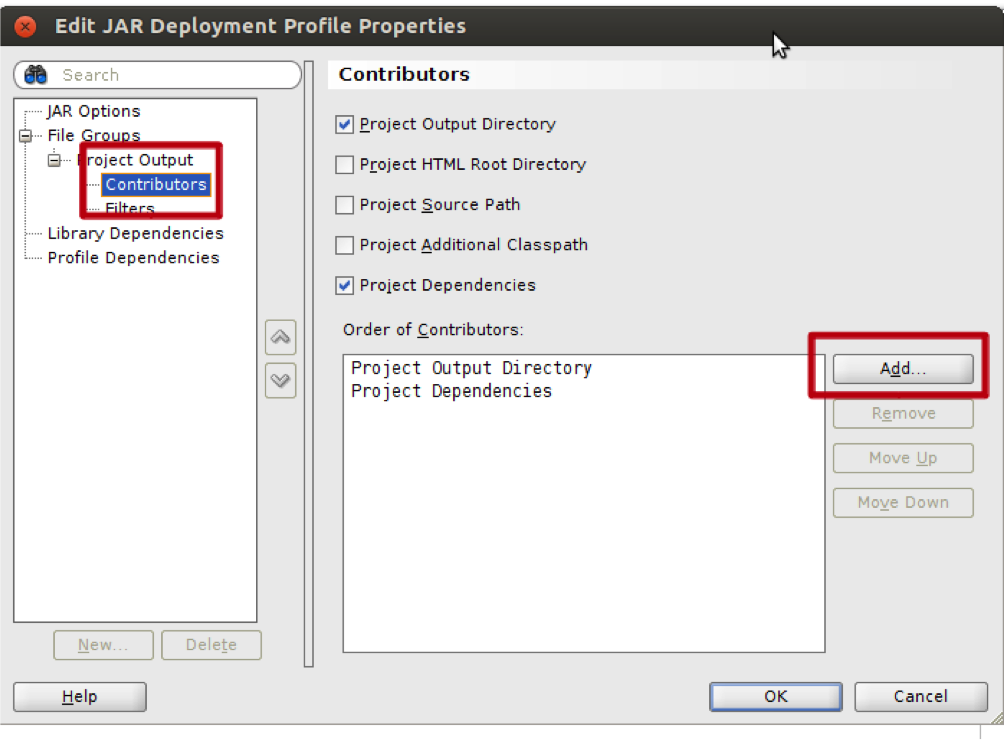Click the up chevron arrow button
1005x740 pixels.
[x=280, y=337]
